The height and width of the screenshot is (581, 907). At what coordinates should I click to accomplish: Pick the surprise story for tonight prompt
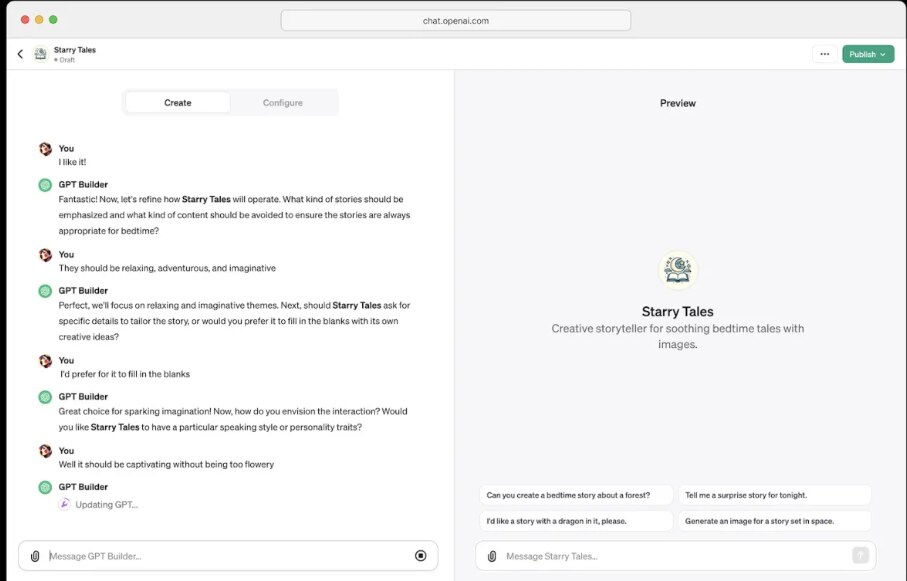pyautogui.click(x=774, y=495)
